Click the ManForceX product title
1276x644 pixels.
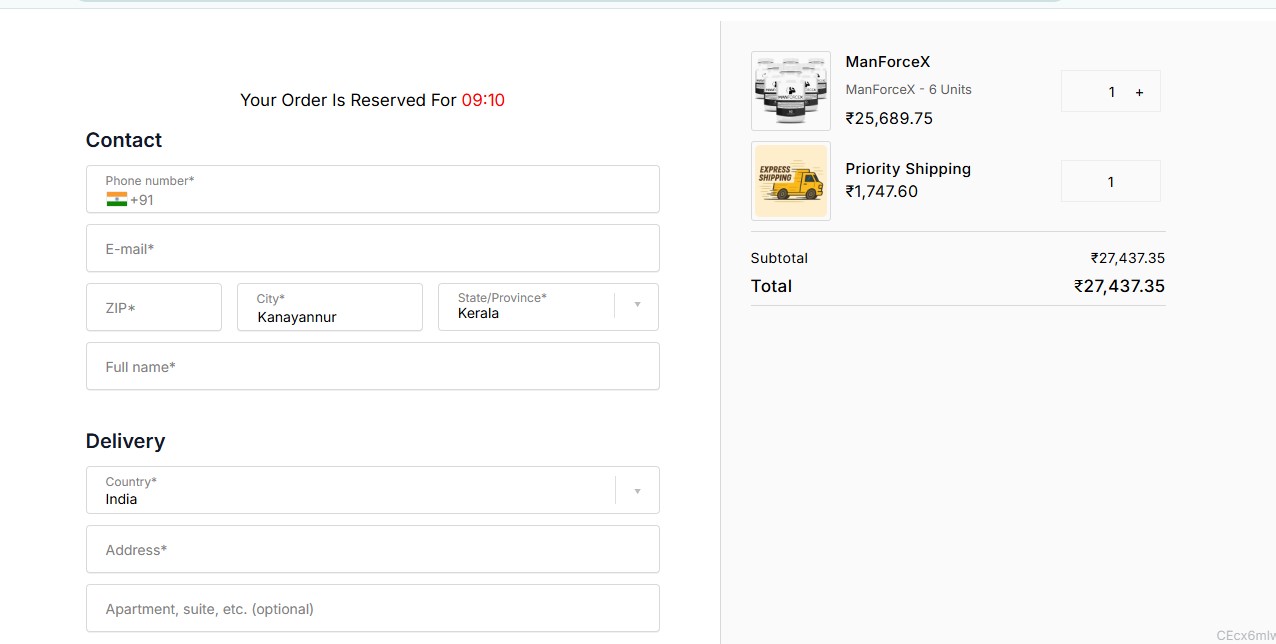[x=887, y=62]
